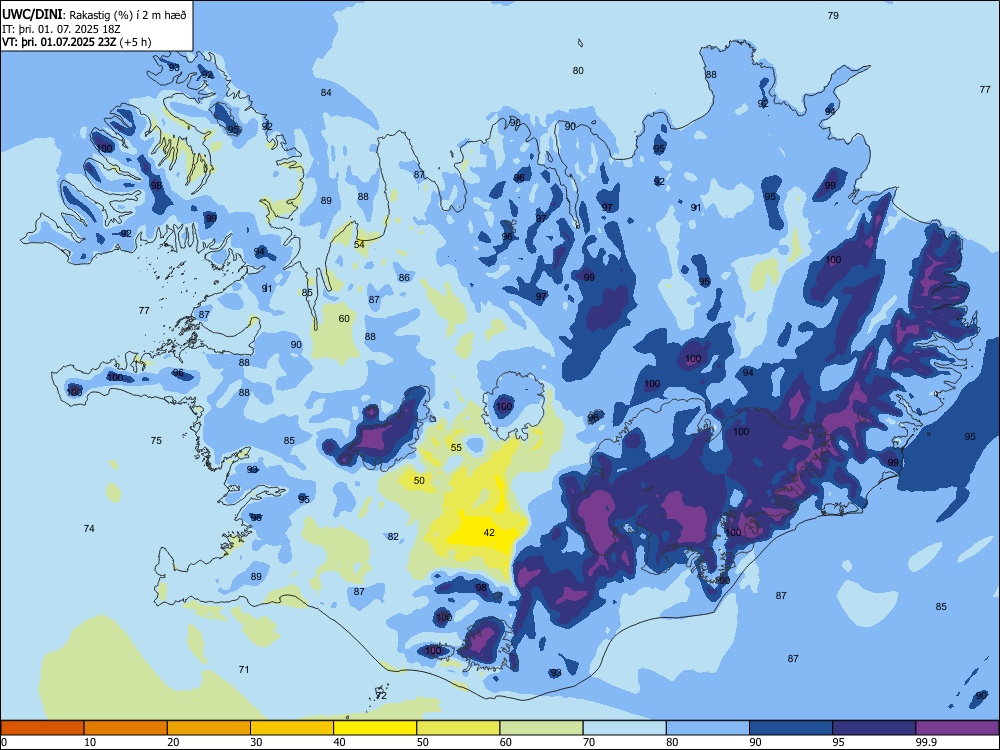
Task: Click the 86 humidity value on the map
Action: (404, 278)
